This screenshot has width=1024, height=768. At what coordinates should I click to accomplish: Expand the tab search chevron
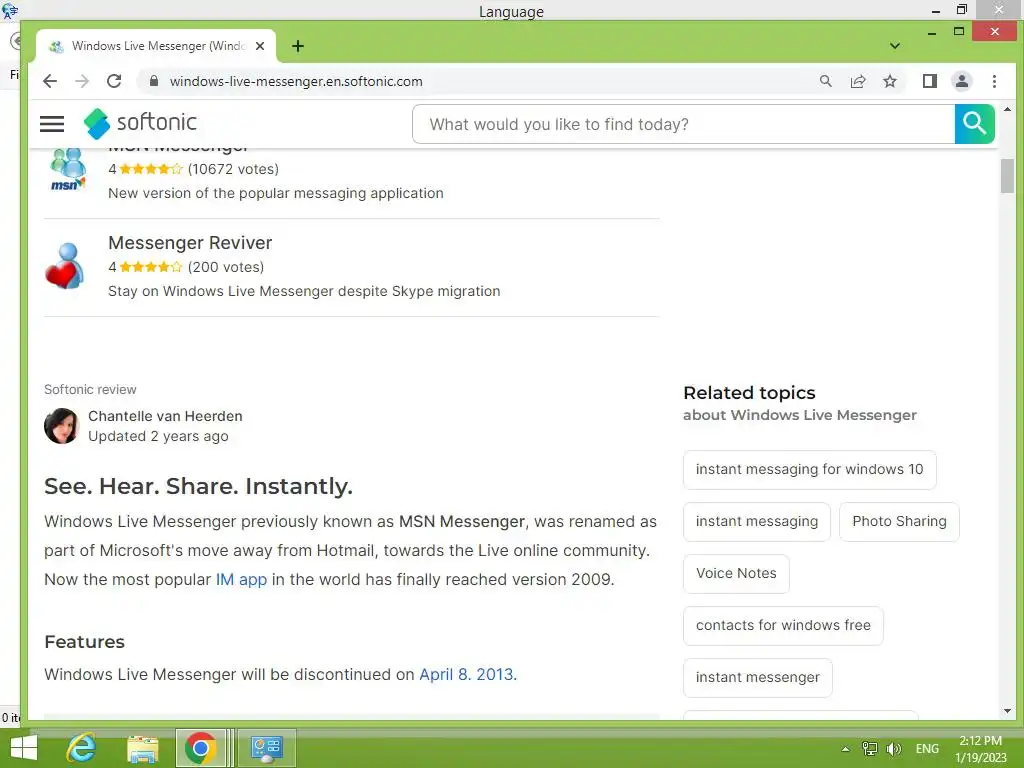[895, 46]
